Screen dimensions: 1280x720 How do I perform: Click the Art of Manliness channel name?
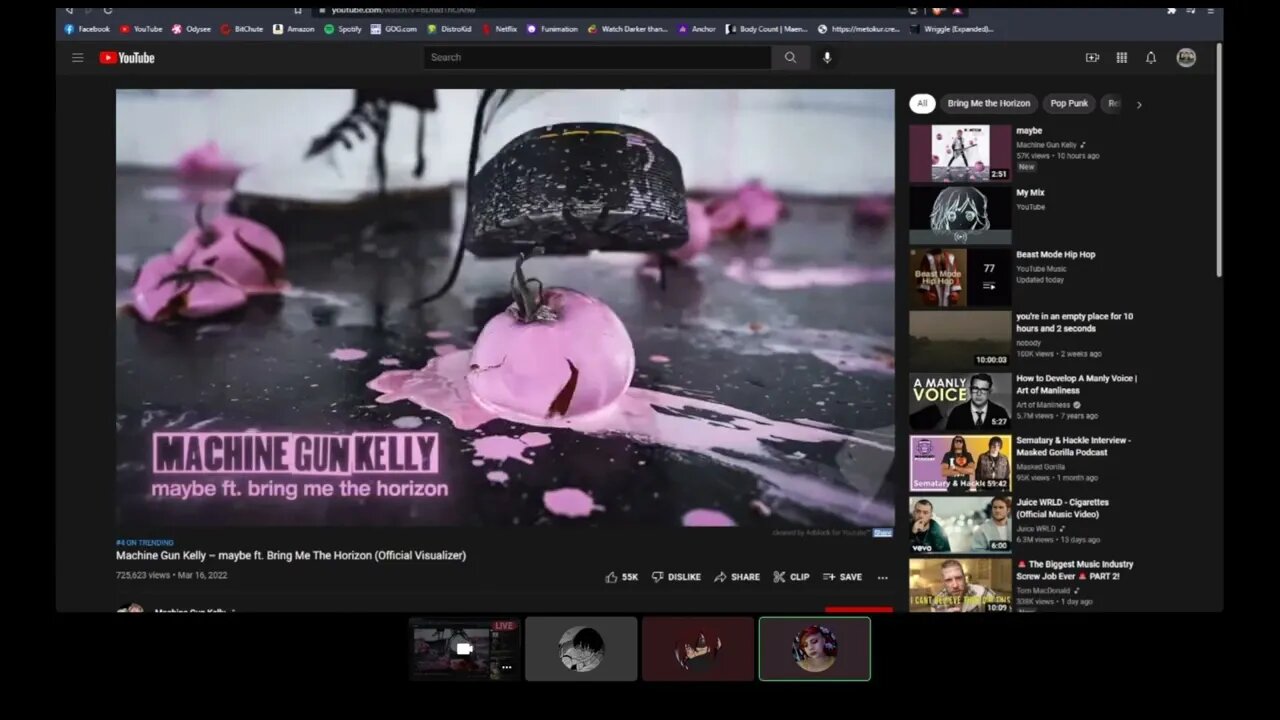[1043, 405]
